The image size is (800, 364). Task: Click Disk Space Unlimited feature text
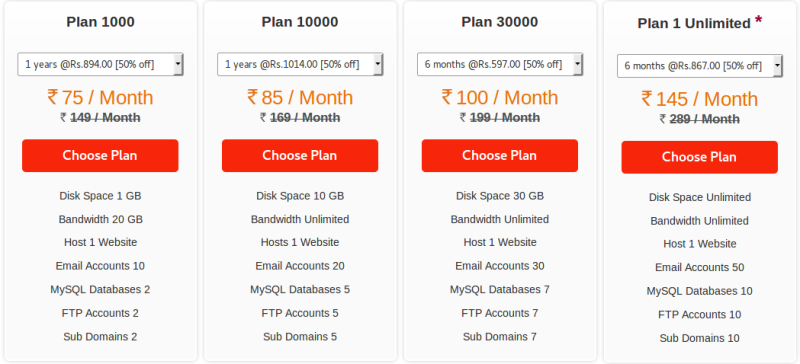coord(699,197)
